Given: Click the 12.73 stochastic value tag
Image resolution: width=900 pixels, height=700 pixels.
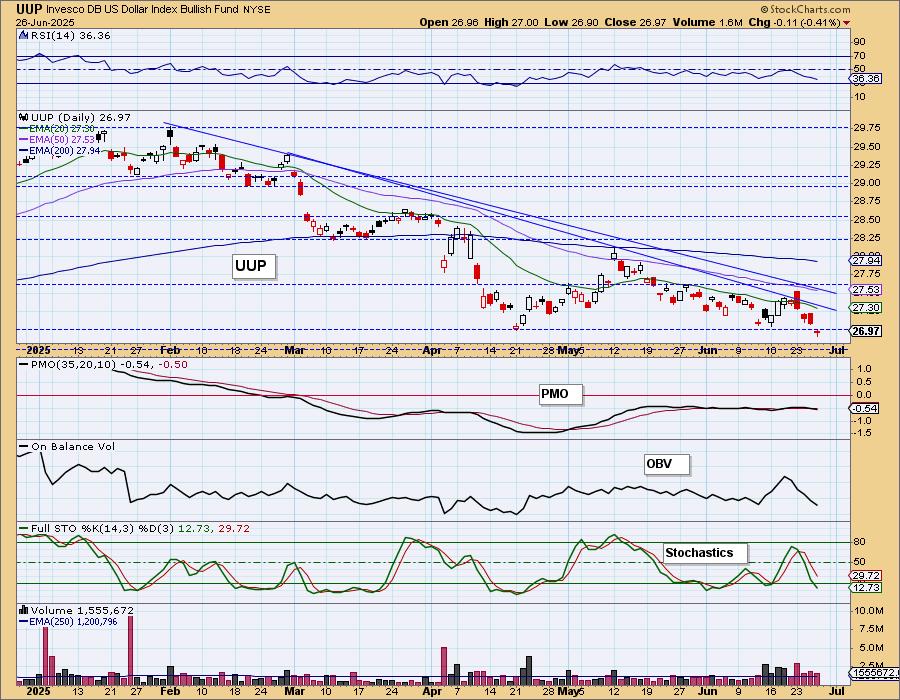Looking at the screenshot, I should tap(867, 588).
